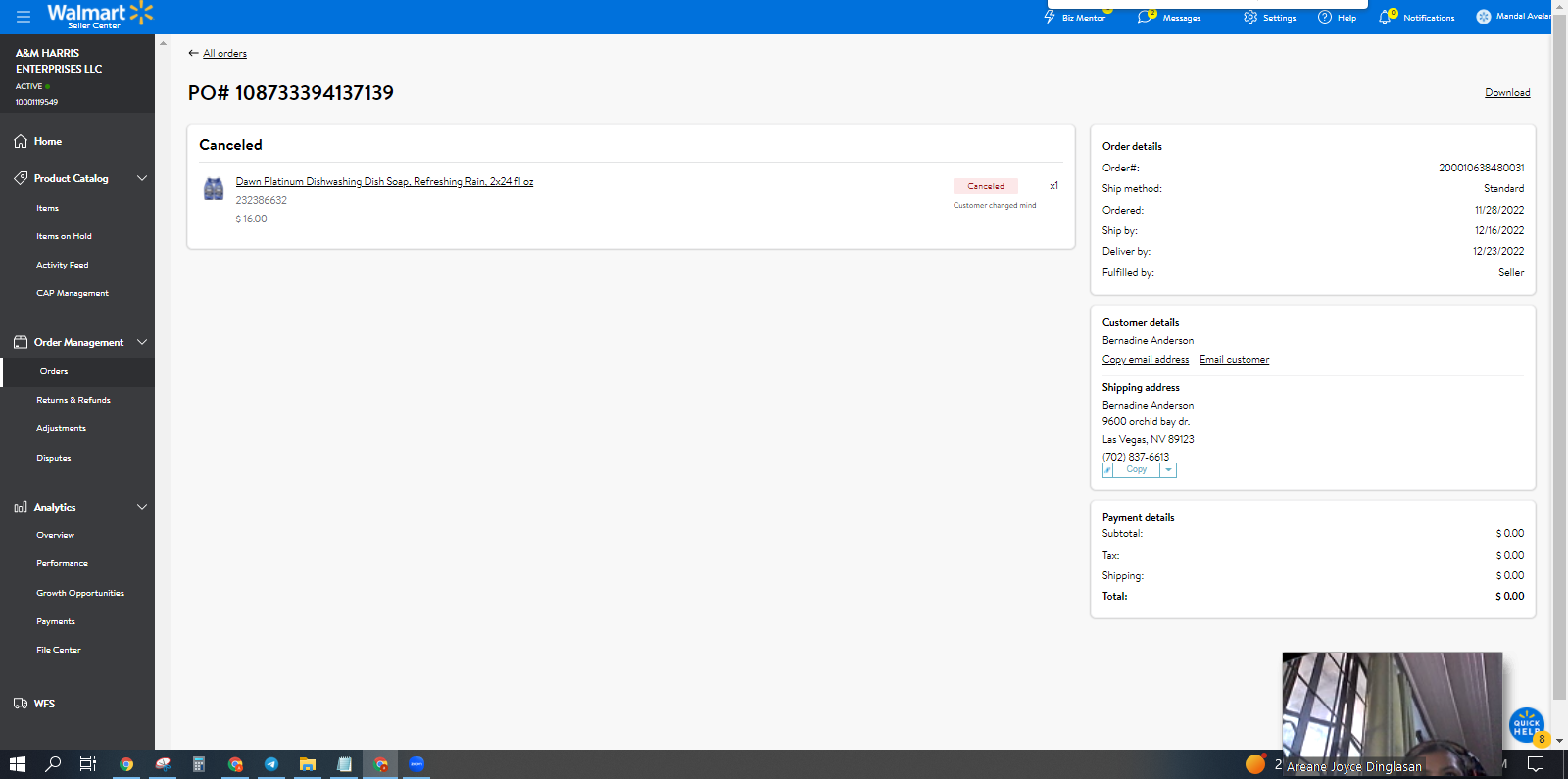Open Help question mark icon
The width and height of the screenshot is (1568, 779).
click(1325, 17)
